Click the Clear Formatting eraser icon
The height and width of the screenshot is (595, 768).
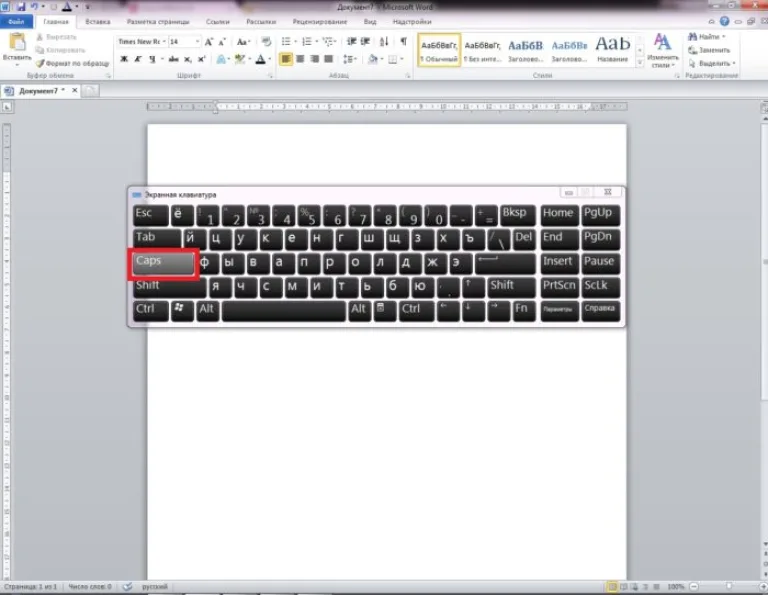tap(266, 42)
